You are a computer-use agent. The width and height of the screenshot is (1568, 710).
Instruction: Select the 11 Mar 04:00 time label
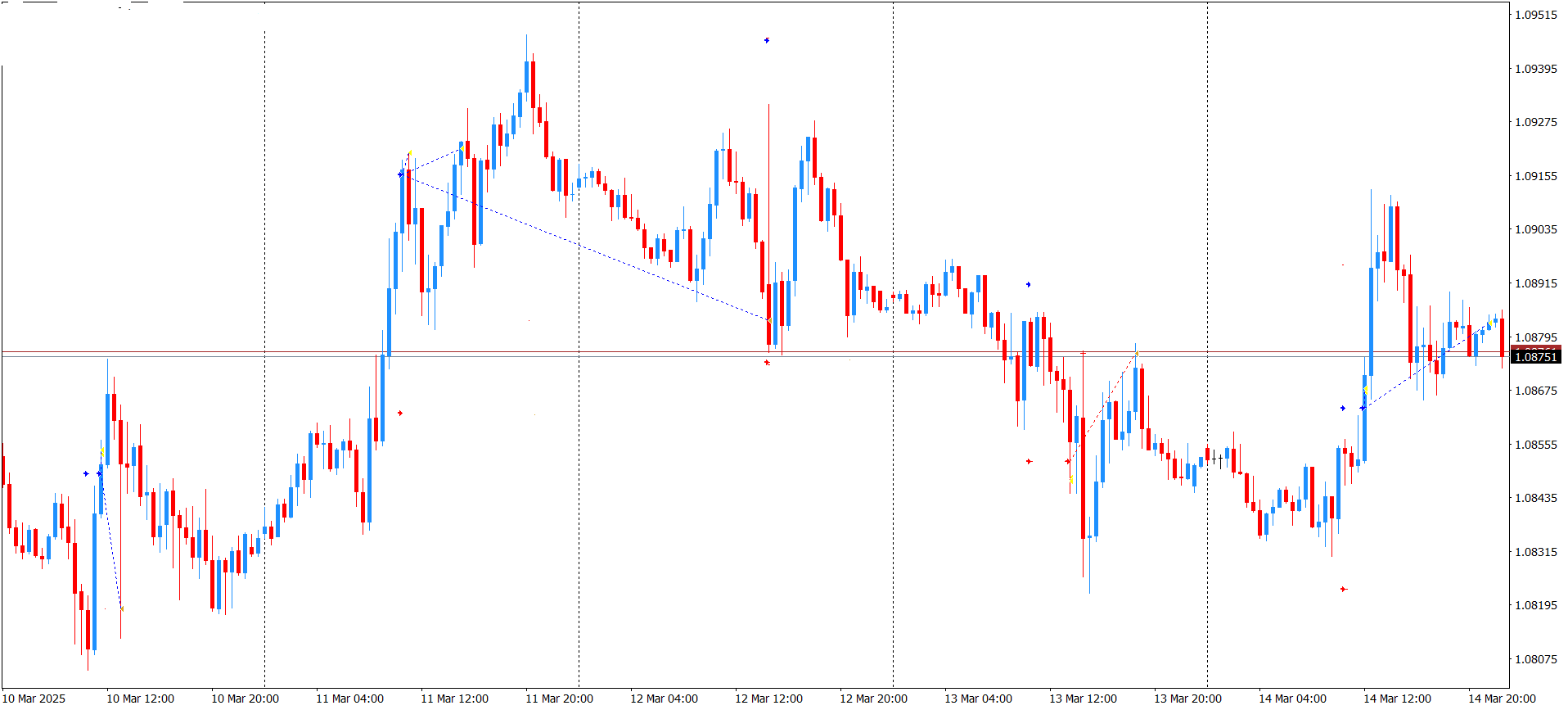[x=350, y=699]
